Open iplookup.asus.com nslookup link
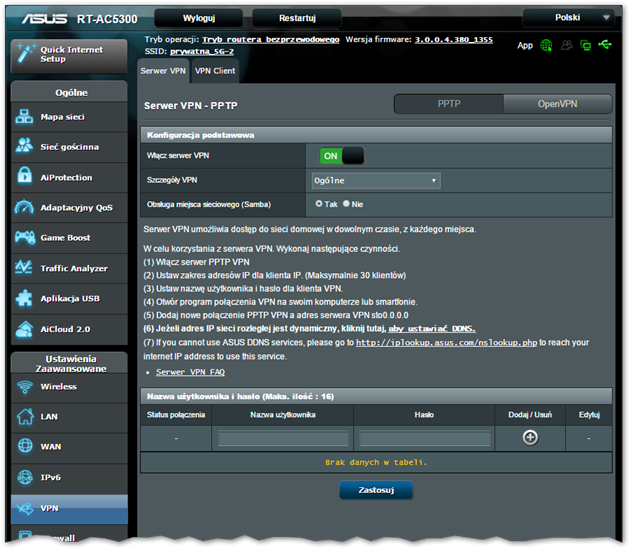Viewport: 630px width, 550px height. [446, 343]
